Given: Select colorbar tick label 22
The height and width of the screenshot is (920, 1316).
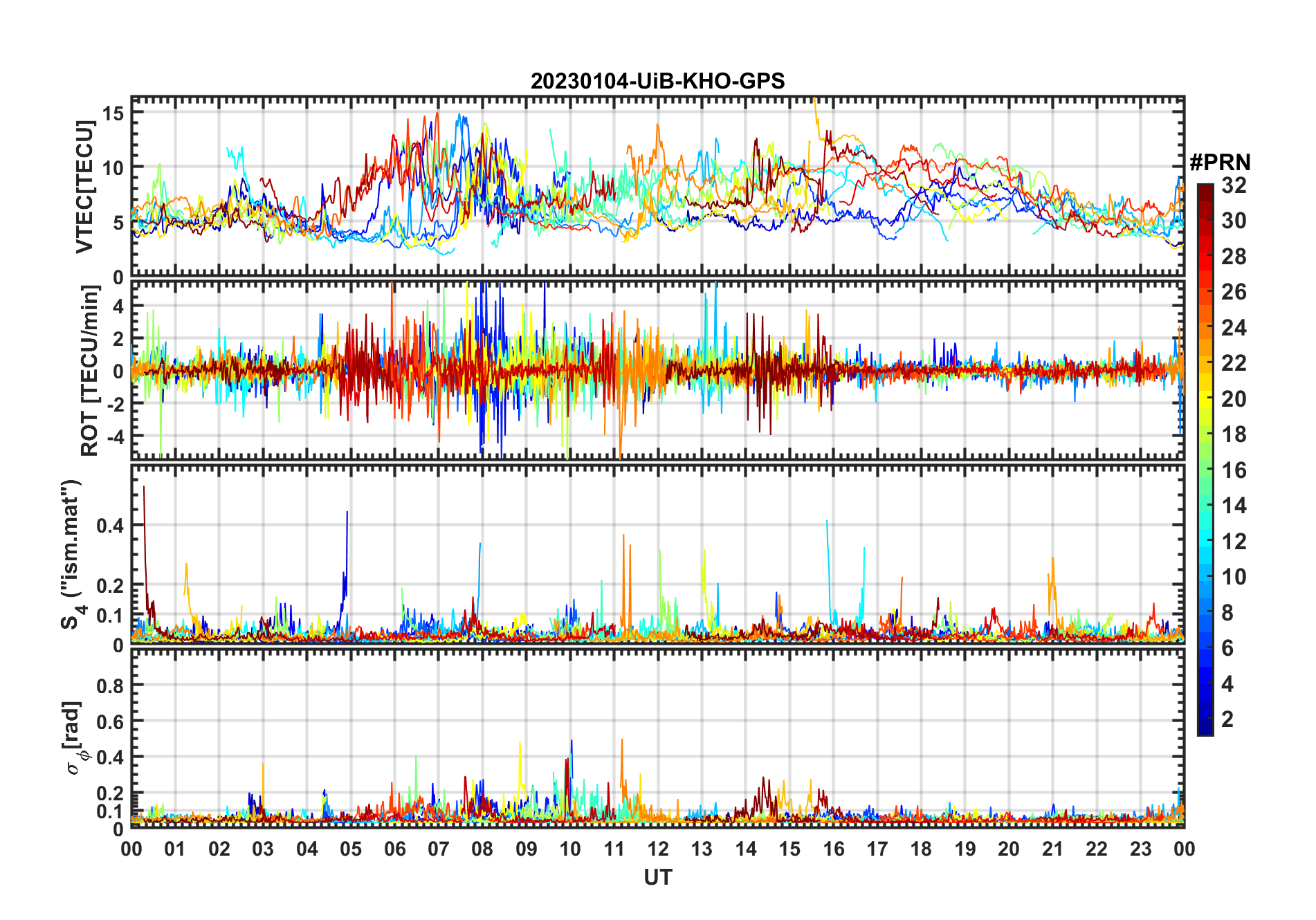Looking at the screenshot, I should (1234, 363).
